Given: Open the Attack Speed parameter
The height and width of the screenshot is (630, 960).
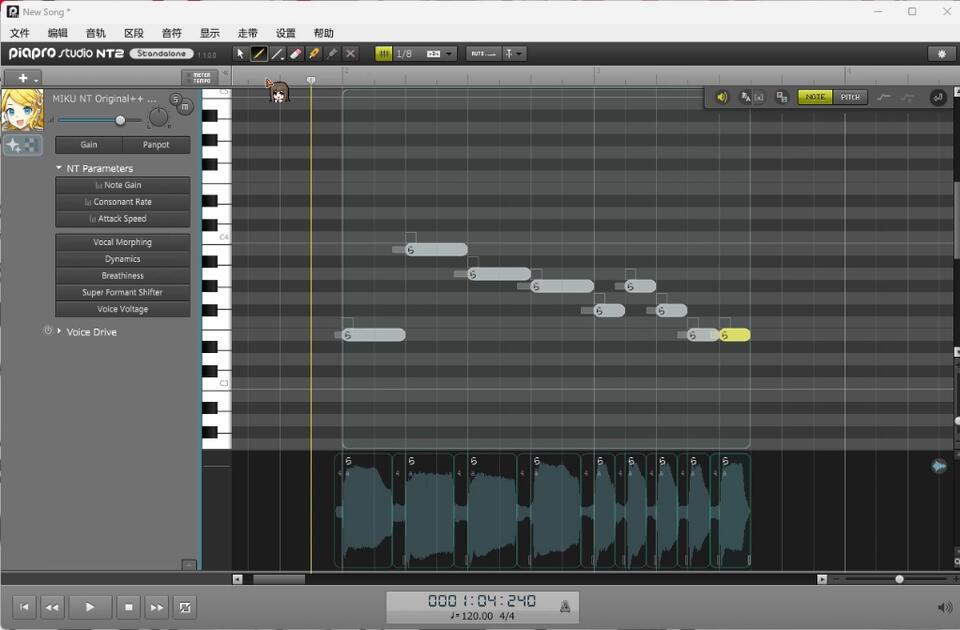Looking at the screenshot, I should coord(122,219).
